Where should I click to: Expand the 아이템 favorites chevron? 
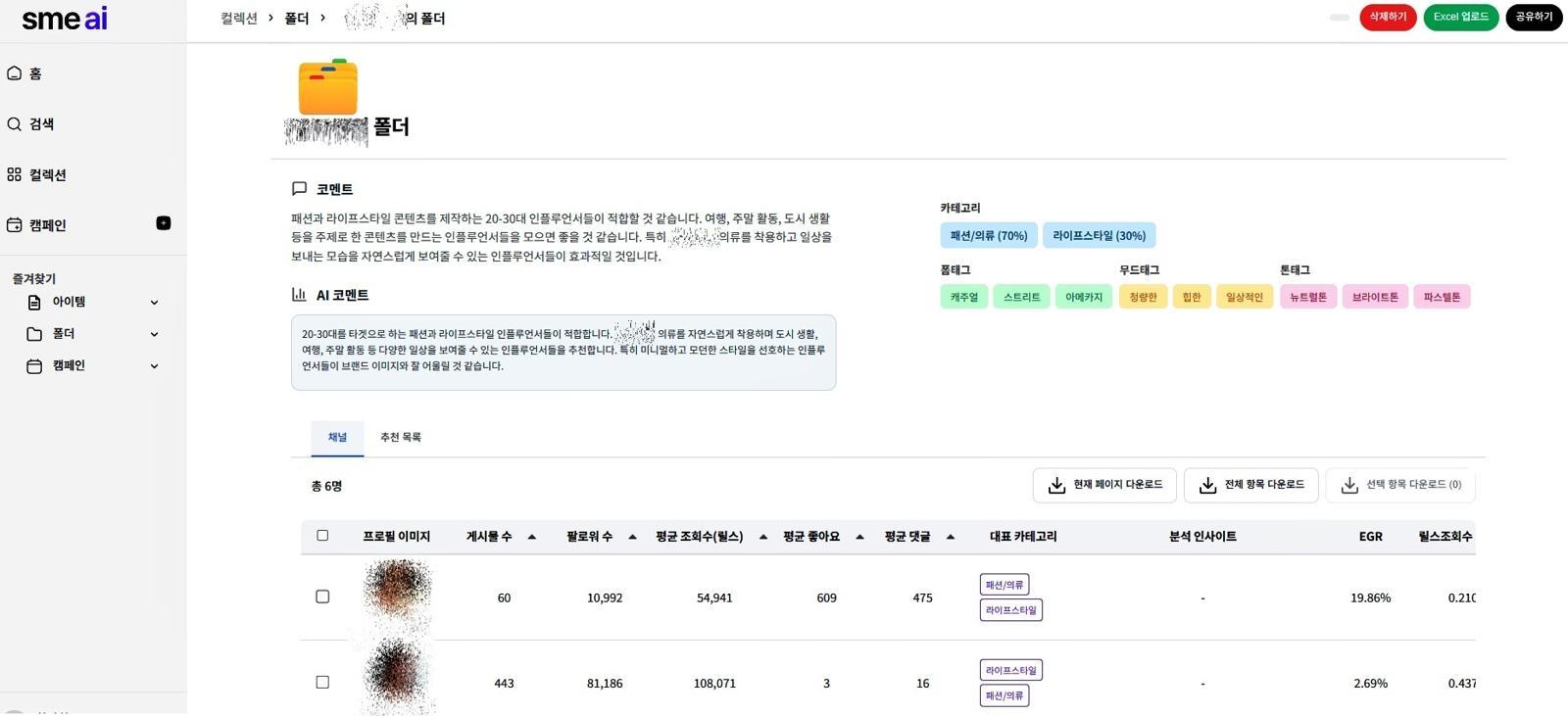[x=154, y=303]
